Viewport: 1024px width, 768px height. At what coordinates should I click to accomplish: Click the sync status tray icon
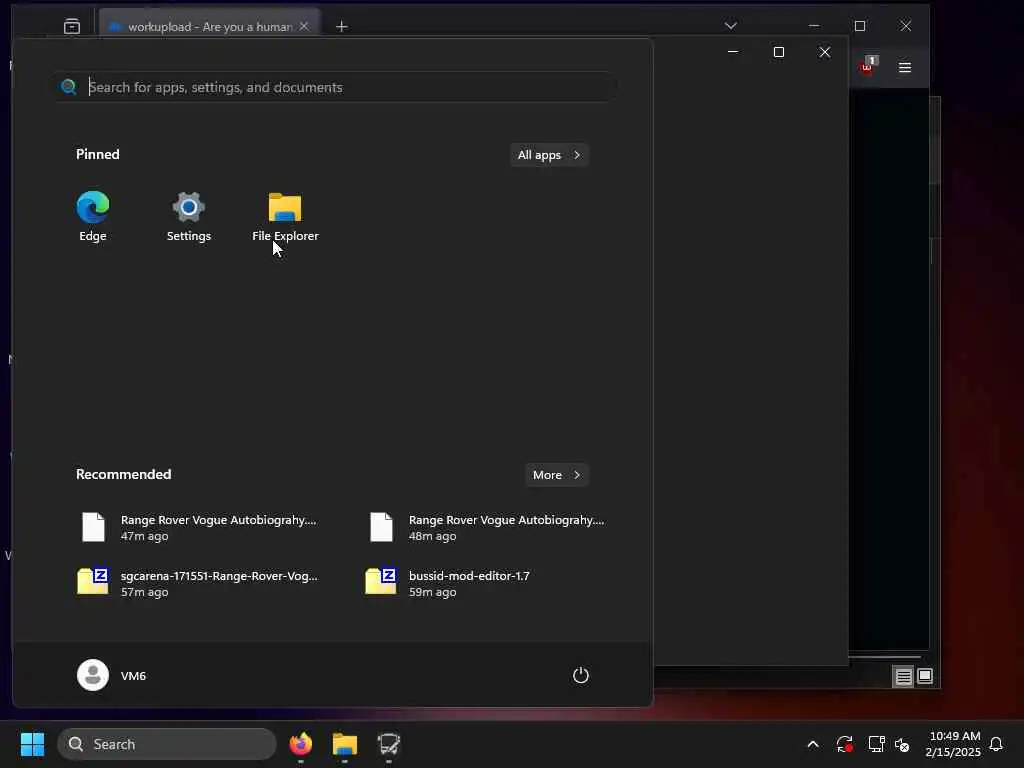click(844, 744)
